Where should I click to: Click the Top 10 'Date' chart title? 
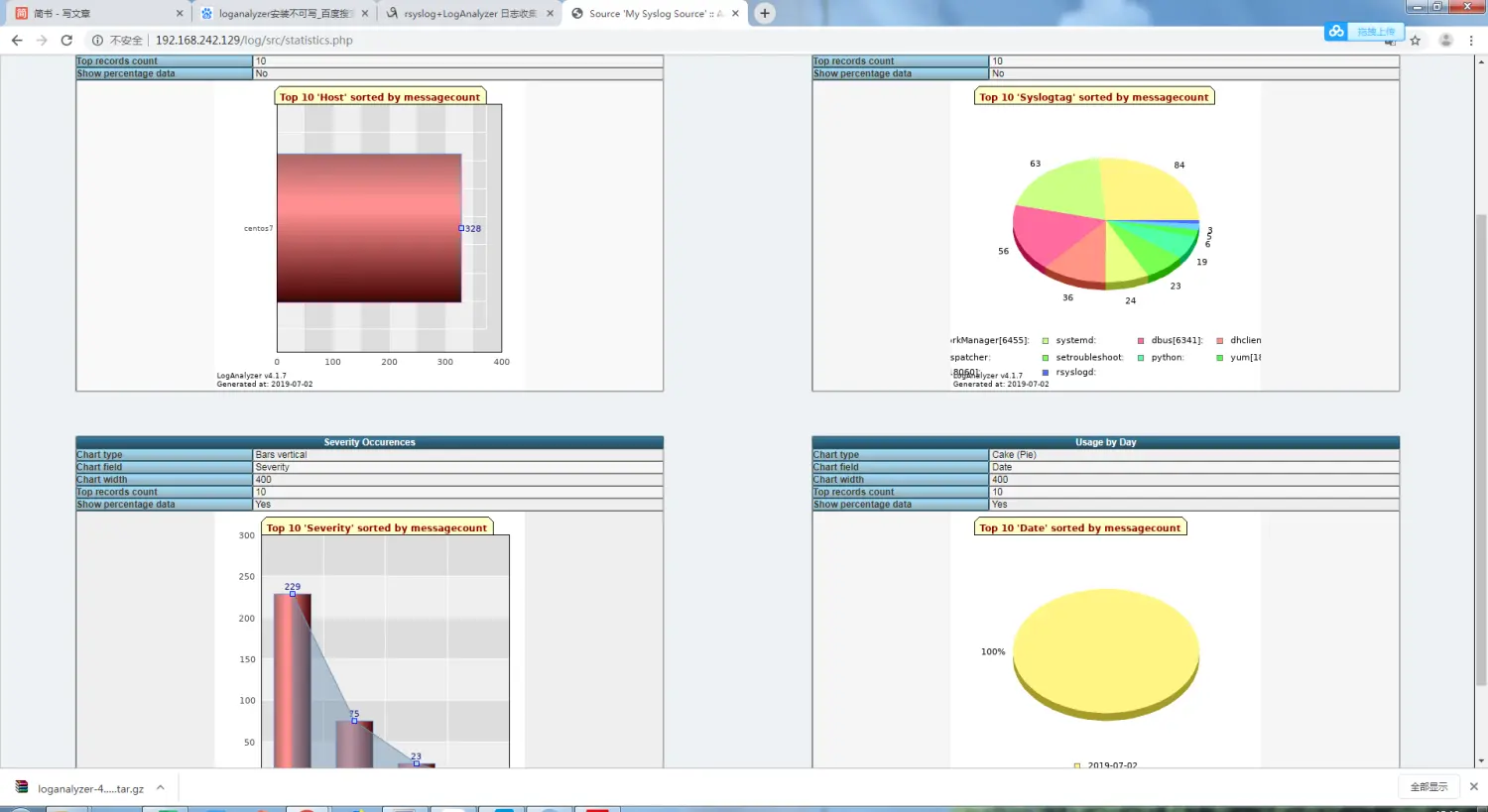coord(1080,528)
